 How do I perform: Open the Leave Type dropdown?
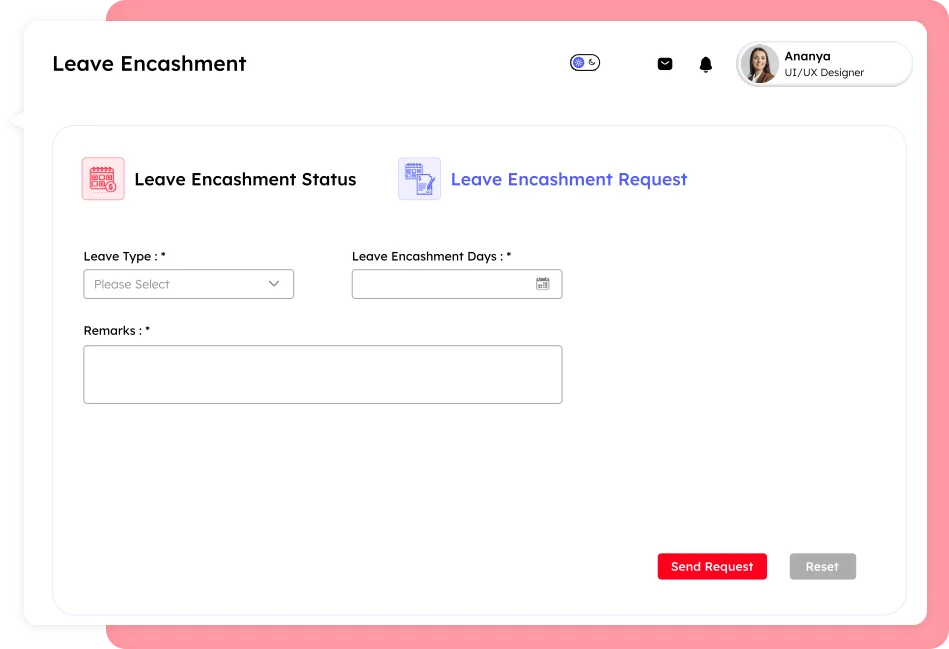coord(188,284)
